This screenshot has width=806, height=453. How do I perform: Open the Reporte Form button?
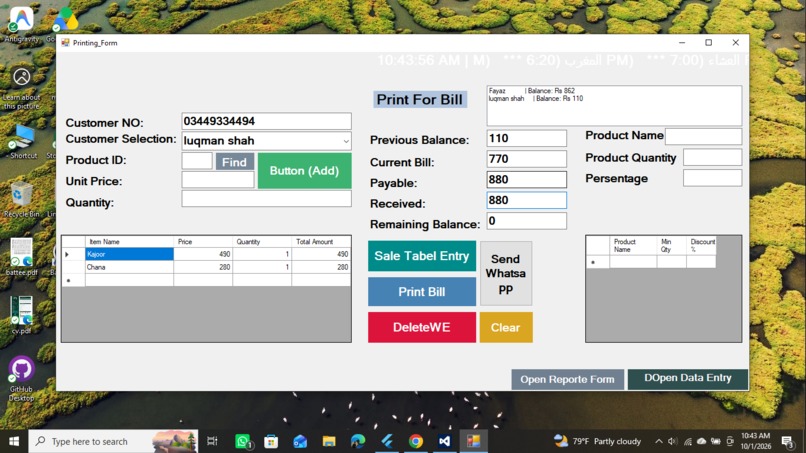click(x=567, y=379)
